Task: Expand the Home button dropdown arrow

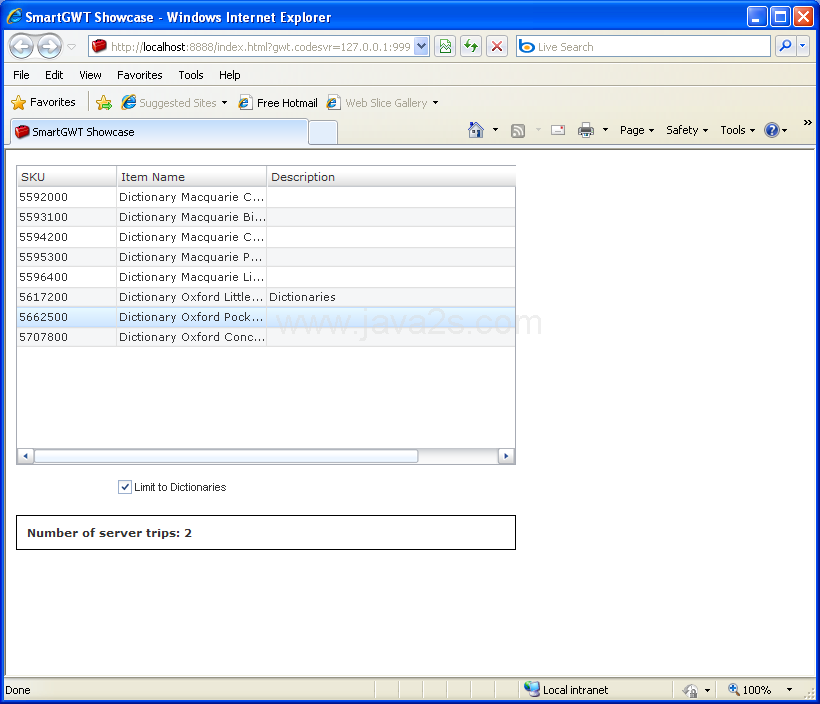Action: 495,130
